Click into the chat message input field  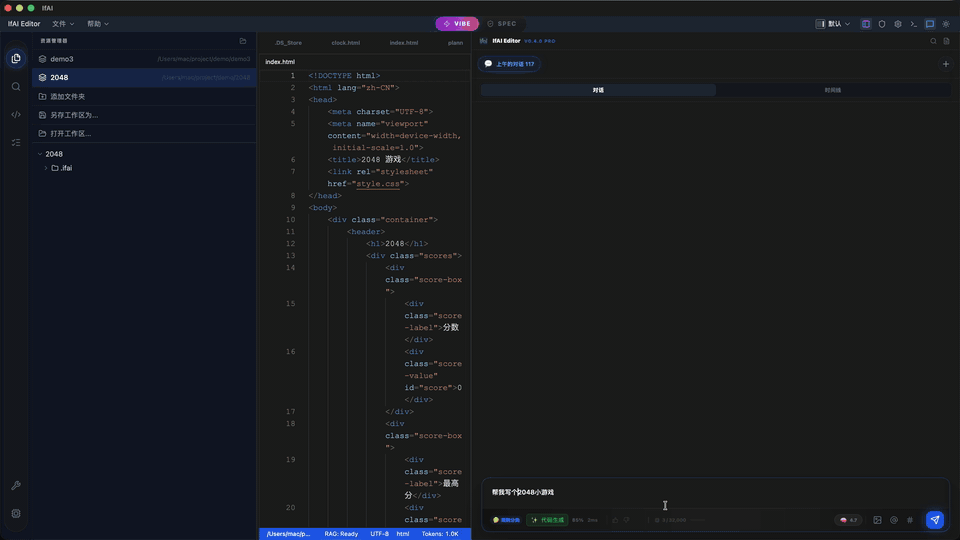[715, 493]
